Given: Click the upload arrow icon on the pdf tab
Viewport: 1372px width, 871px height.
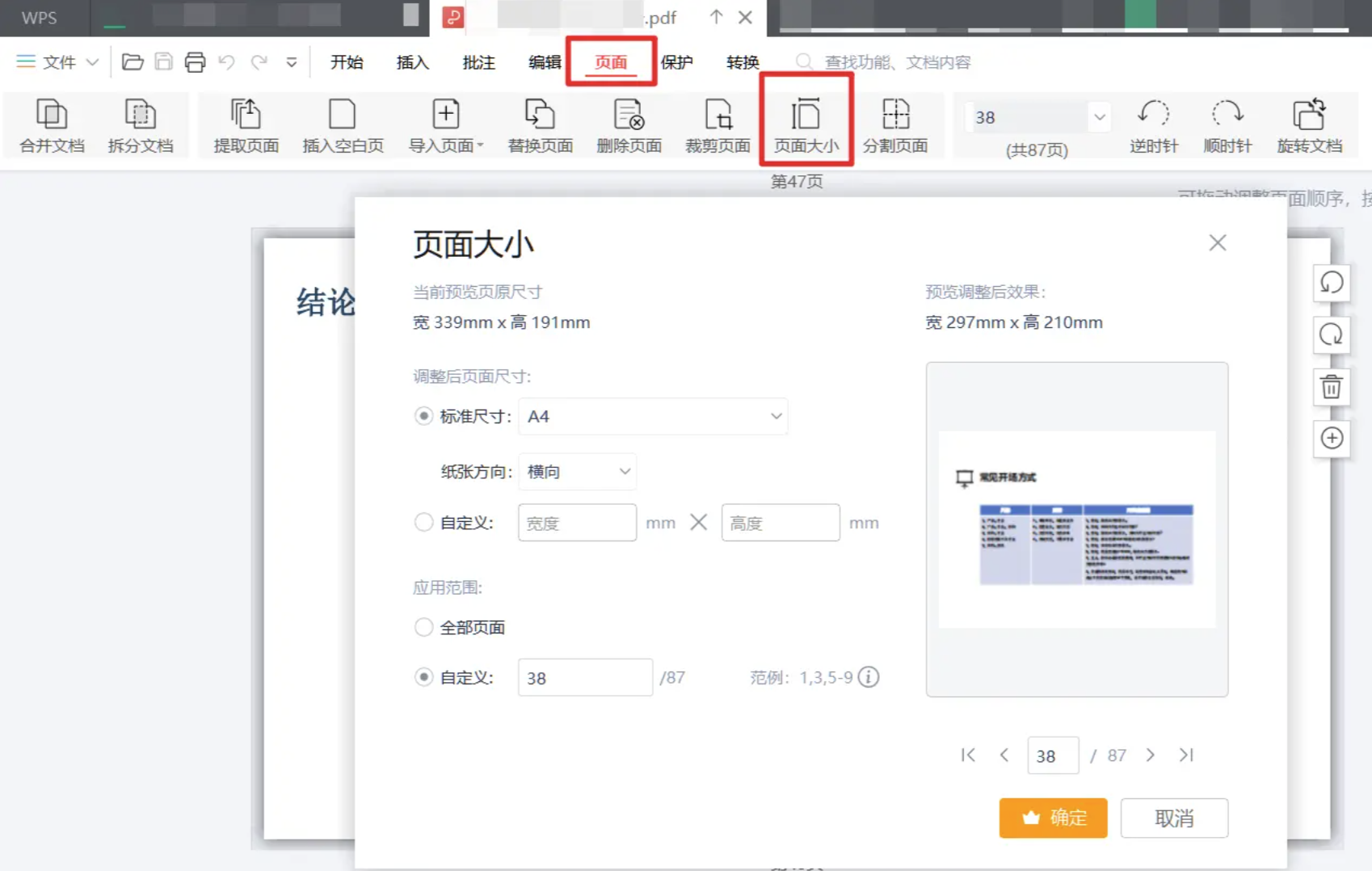Looking at the screenshot, I should click(716, 17).
